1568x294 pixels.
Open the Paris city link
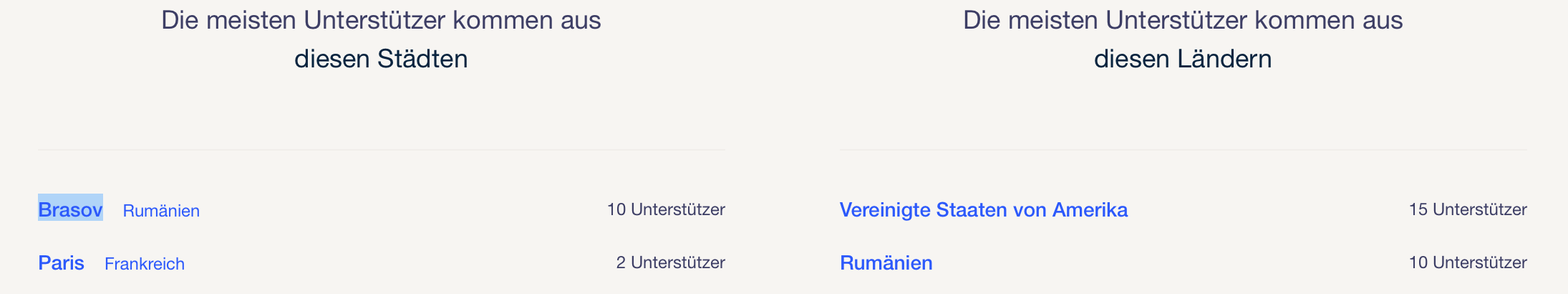pos(61,263)
